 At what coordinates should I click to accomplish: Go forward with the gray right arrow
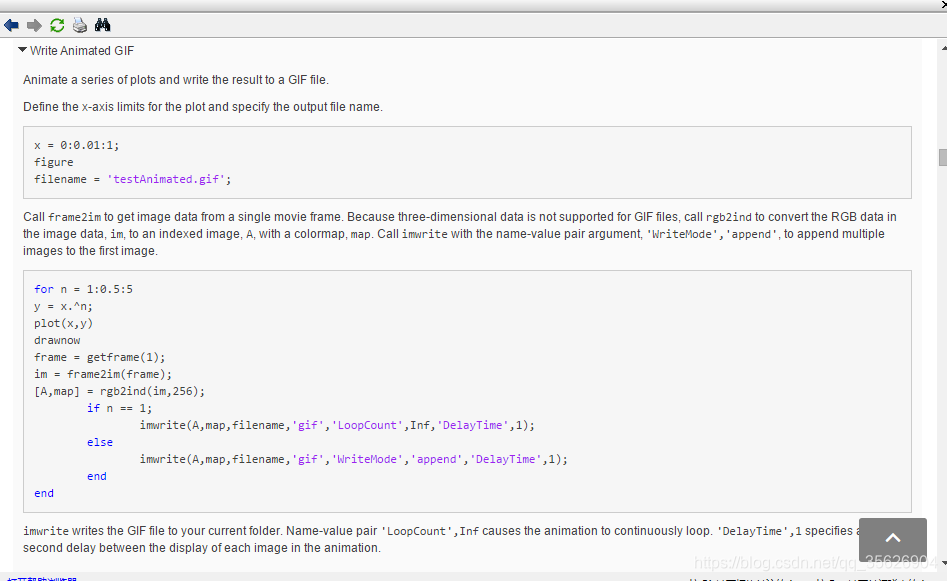point(34,25)
